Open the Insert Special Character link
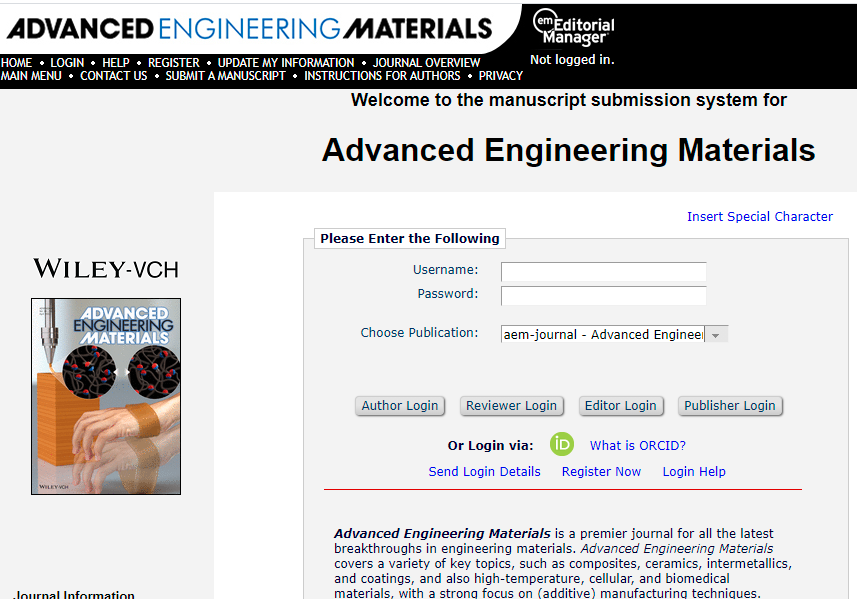The height and width of the screenshot is (599, 857). [759, 216]
